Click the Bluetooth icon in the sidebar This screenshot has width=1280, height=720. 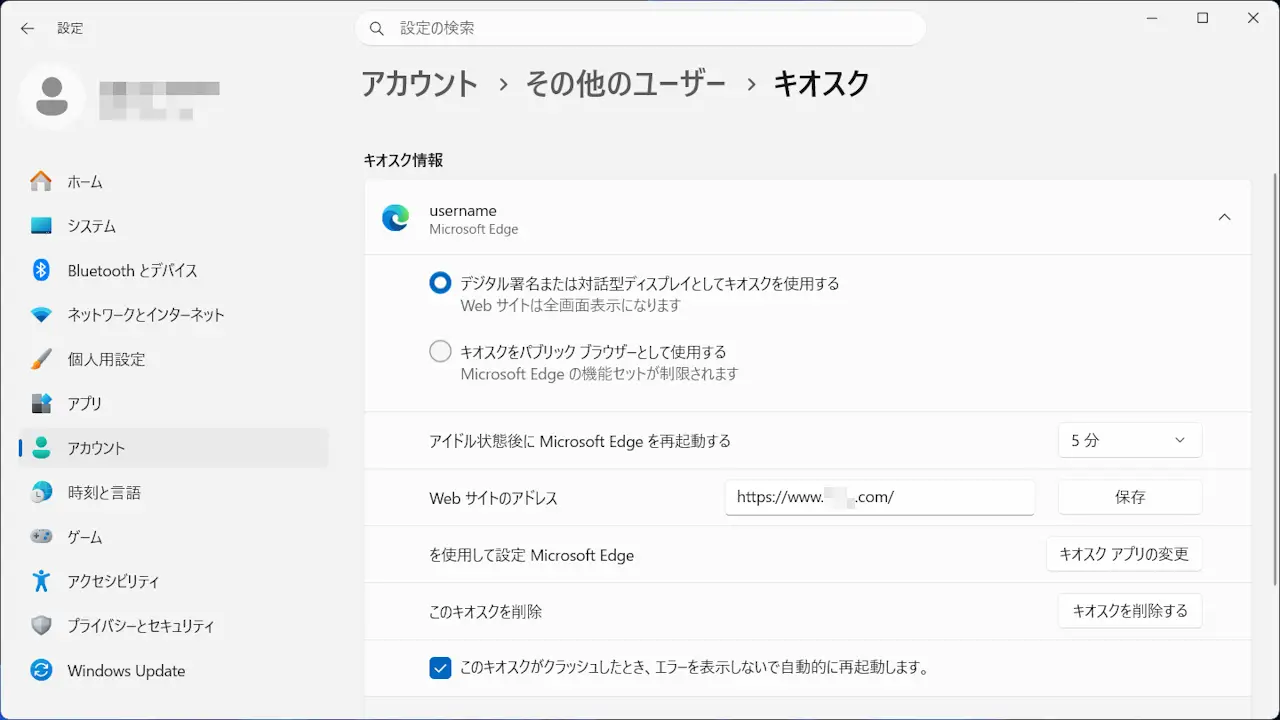(x=41, y=270)
